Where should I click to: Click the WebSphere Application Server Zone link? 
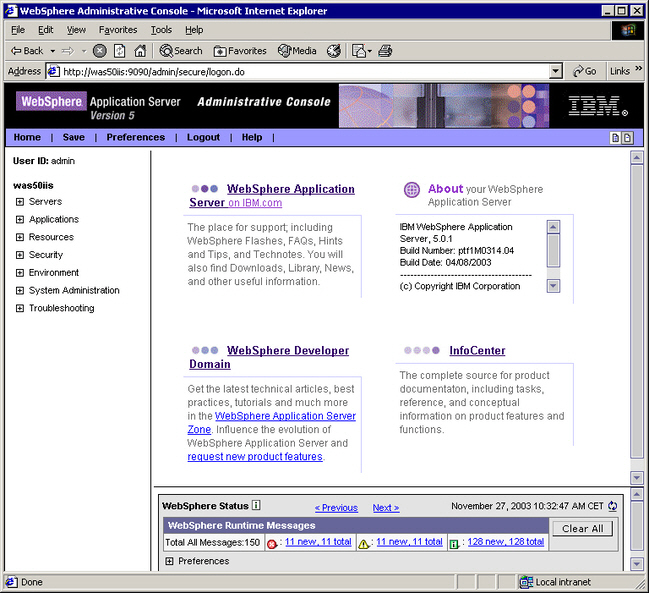(x=272, y=423)
